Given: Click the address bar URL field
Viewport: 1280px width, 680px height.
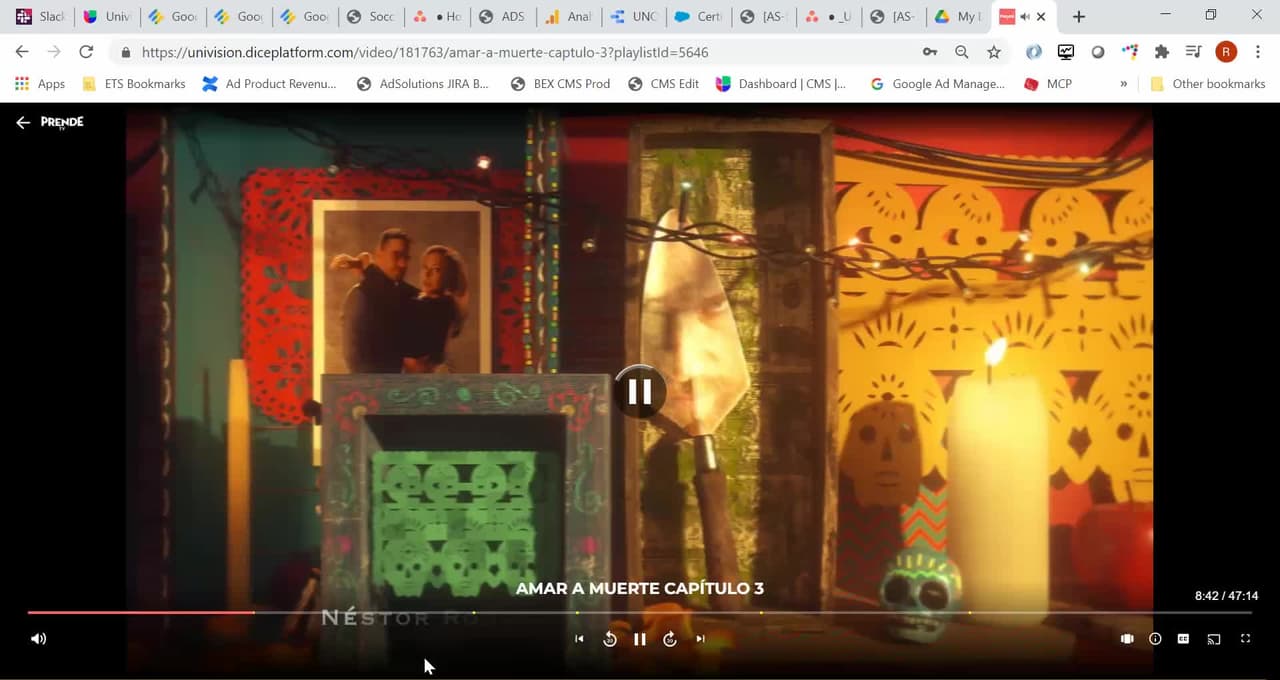Looking at the screenshot, I should click(500, 52).
